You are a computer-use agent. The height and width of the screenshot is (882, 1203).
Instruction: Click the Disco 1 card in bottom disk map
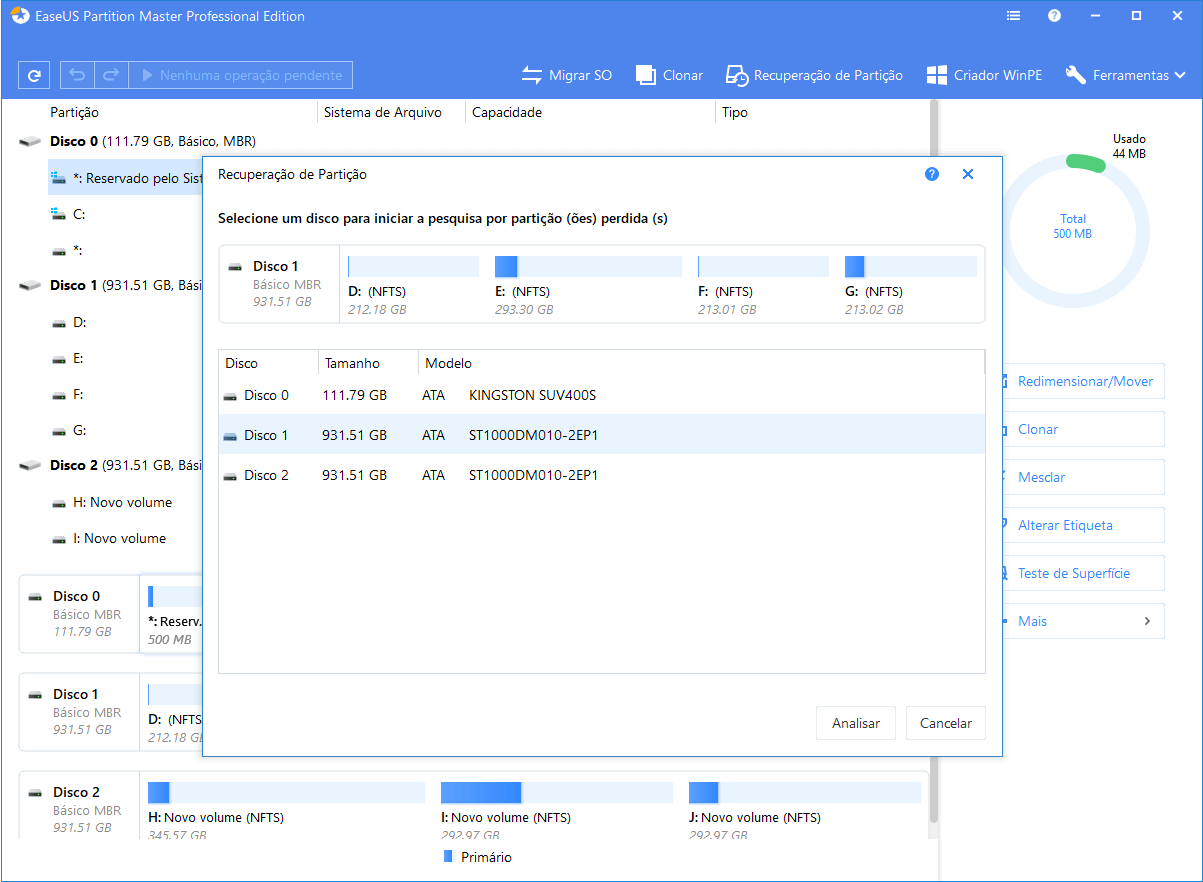79,712
